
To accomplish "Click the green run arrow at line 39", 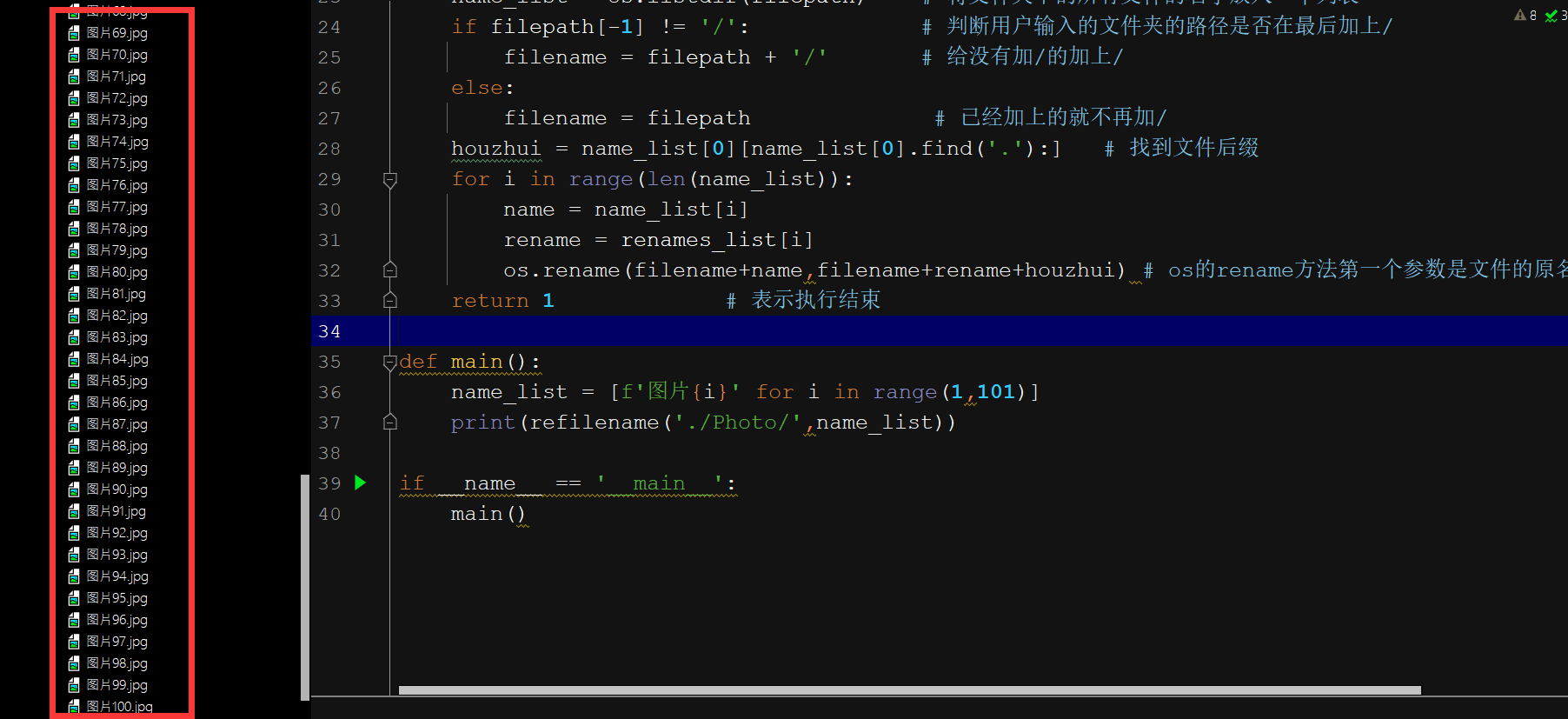I will [361, 483].
